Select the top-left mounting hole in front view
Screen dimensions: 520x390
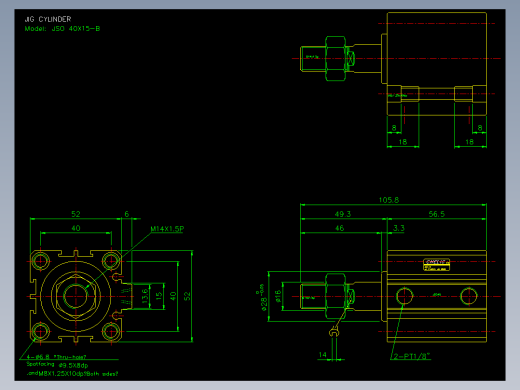click(40, 261)
